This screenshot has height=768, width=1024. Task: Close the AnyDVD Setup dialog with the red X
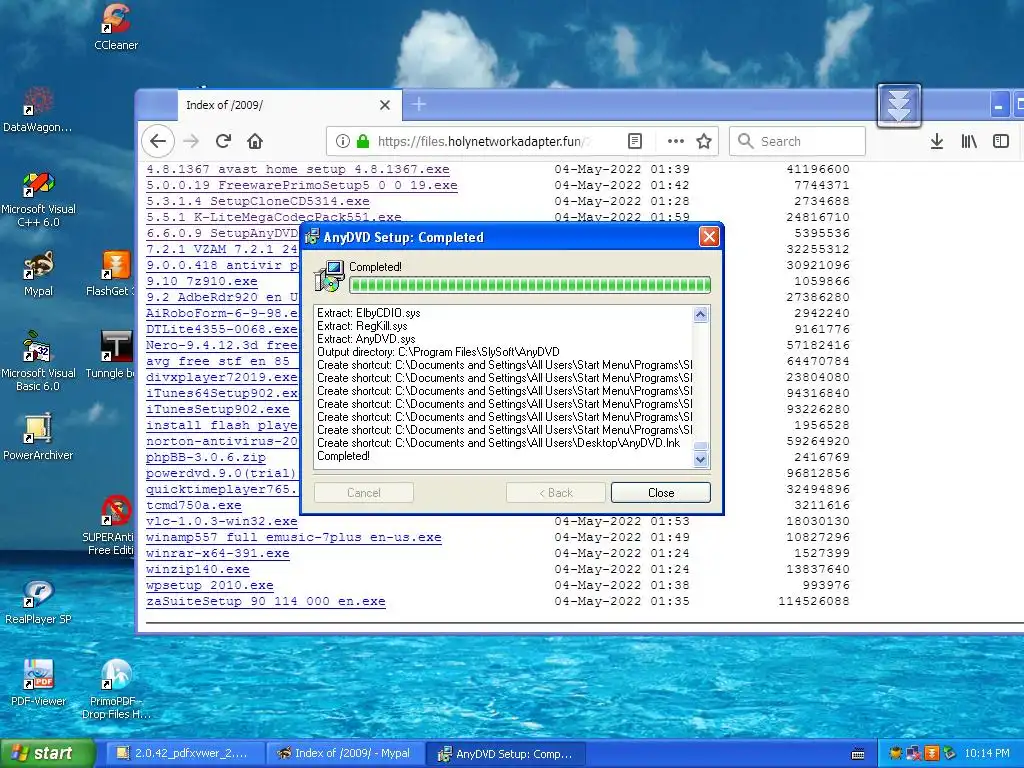coord(709,236)
